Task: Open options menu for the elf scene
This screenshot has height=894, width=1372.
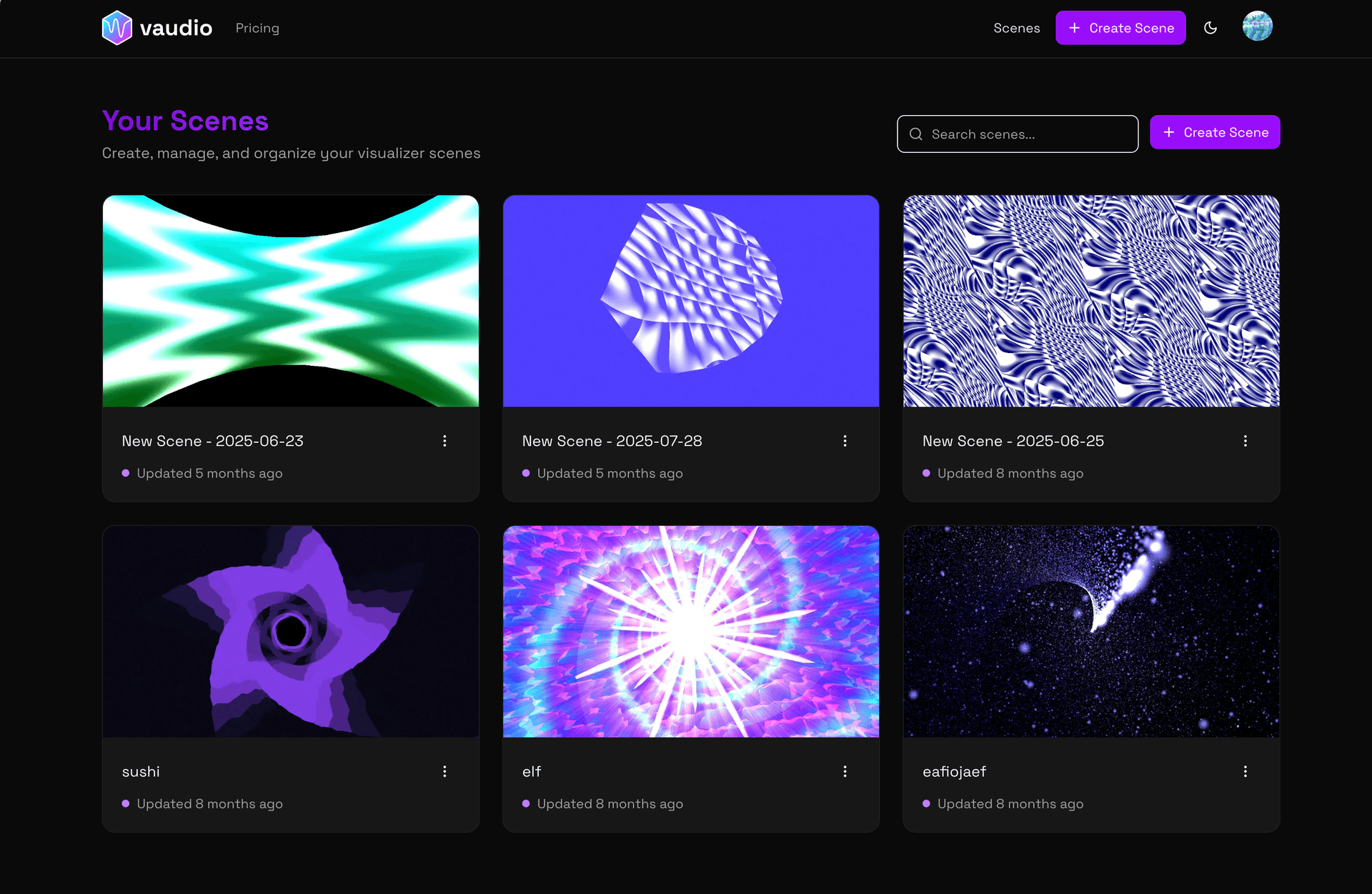Action: click(x=845, y=771)
